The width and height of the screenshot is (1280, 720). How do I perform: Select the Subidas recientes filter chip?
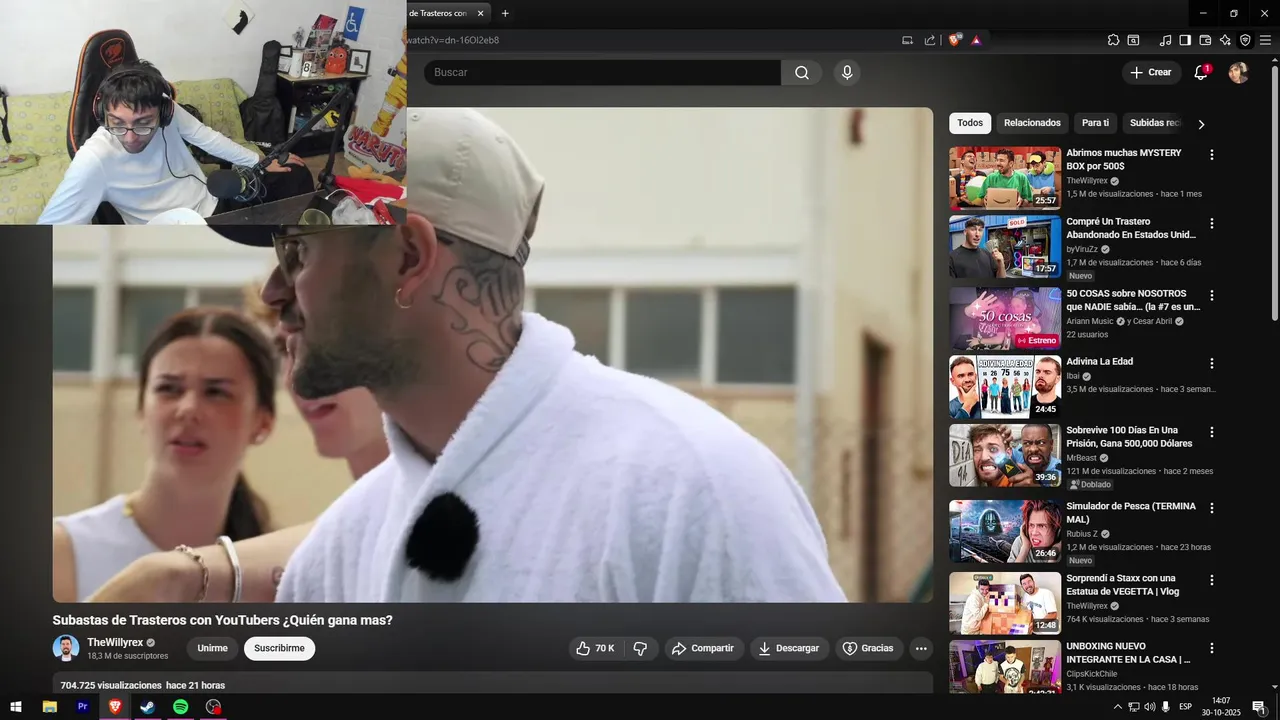click(1155, 123)
